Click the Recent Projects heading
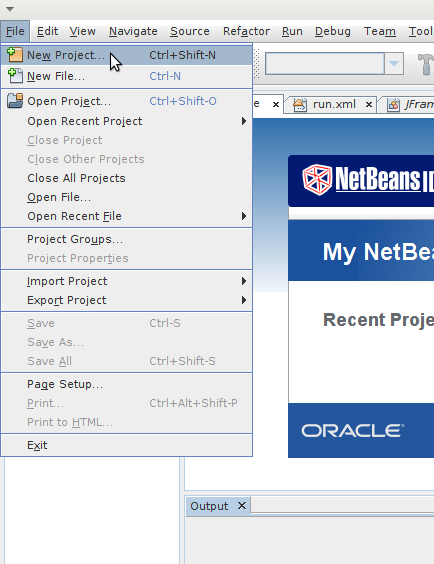 point(378,319)
